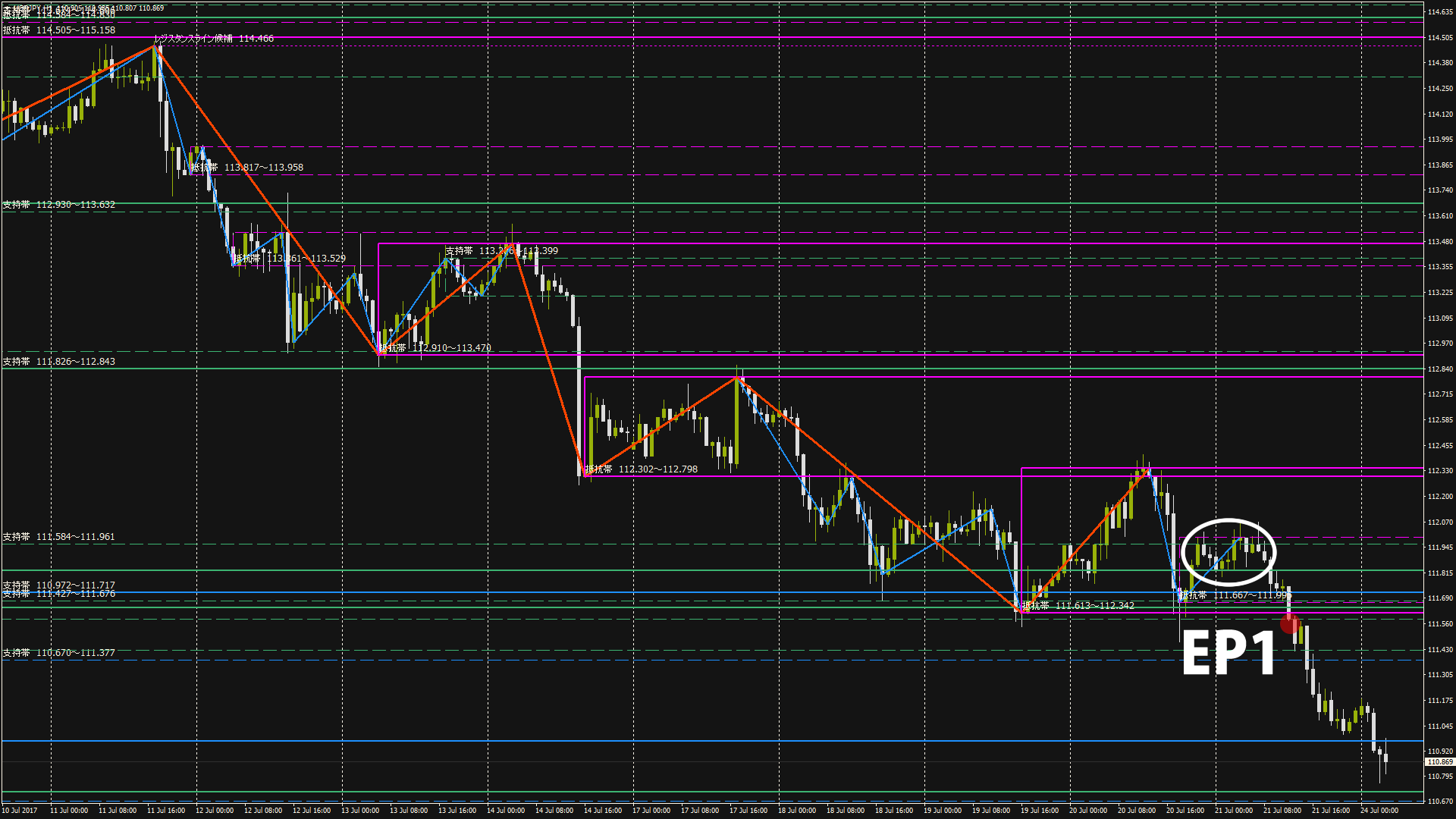Select the 抵抗帯 112.302~112.798 label
Viewport: 1456px width, 819px height.
(x=642, y=469)
